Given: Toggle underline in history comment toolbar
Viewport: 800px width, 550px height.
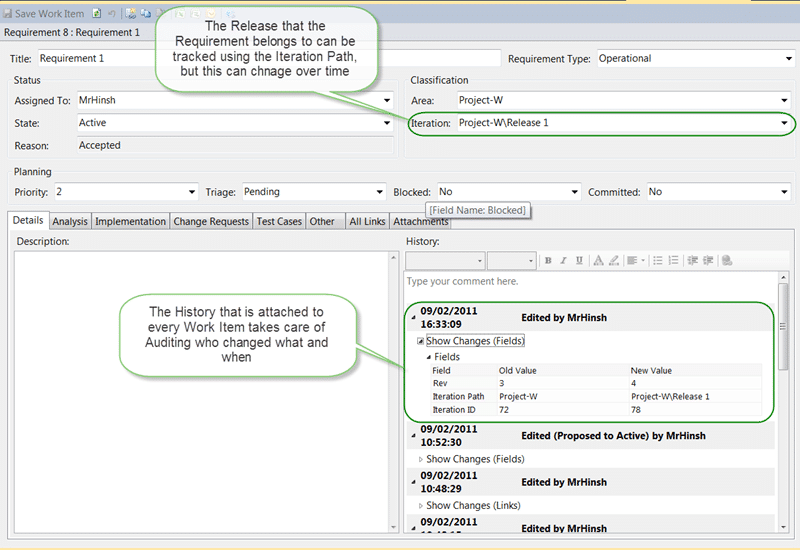Looking at the screenshot, I should 579,261.
